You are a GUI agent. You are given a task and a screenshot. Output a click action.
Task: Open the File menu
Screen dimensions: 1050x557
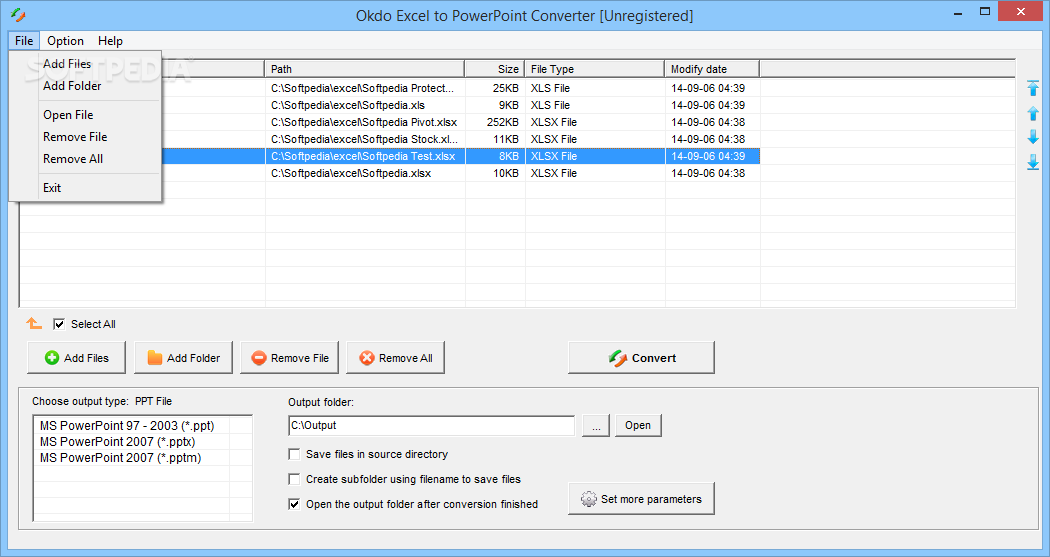pyautogui.click(x=24, y=41)
